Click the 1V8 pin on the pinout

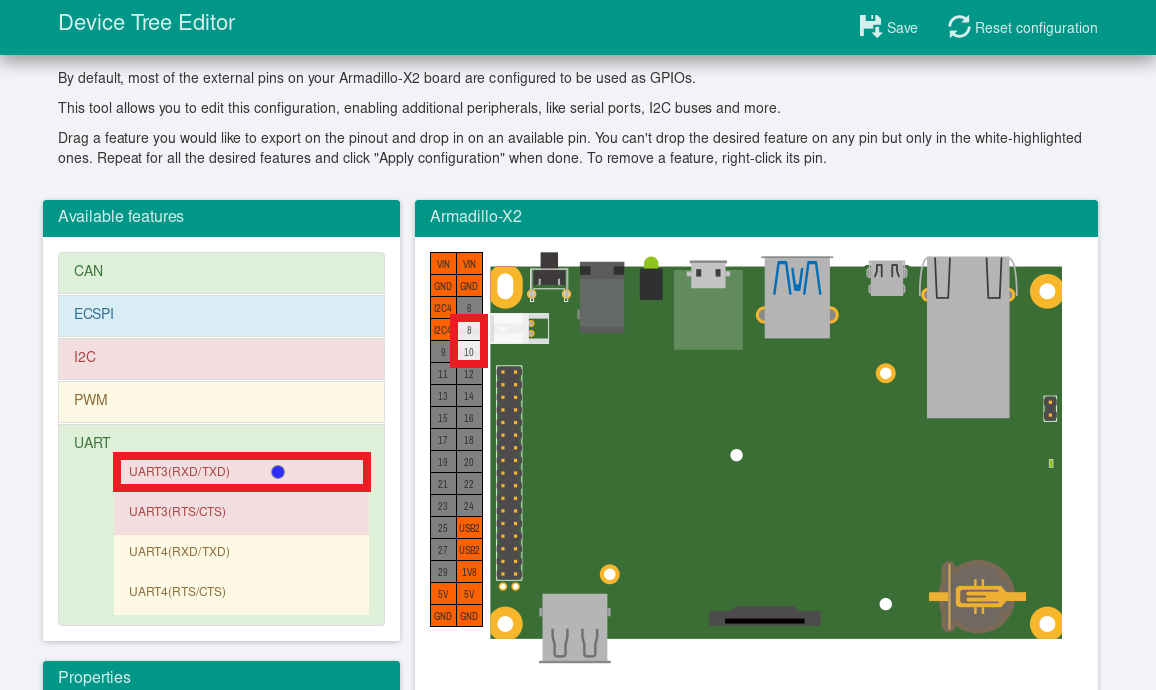pyautogui.click(x=469, y=572)
